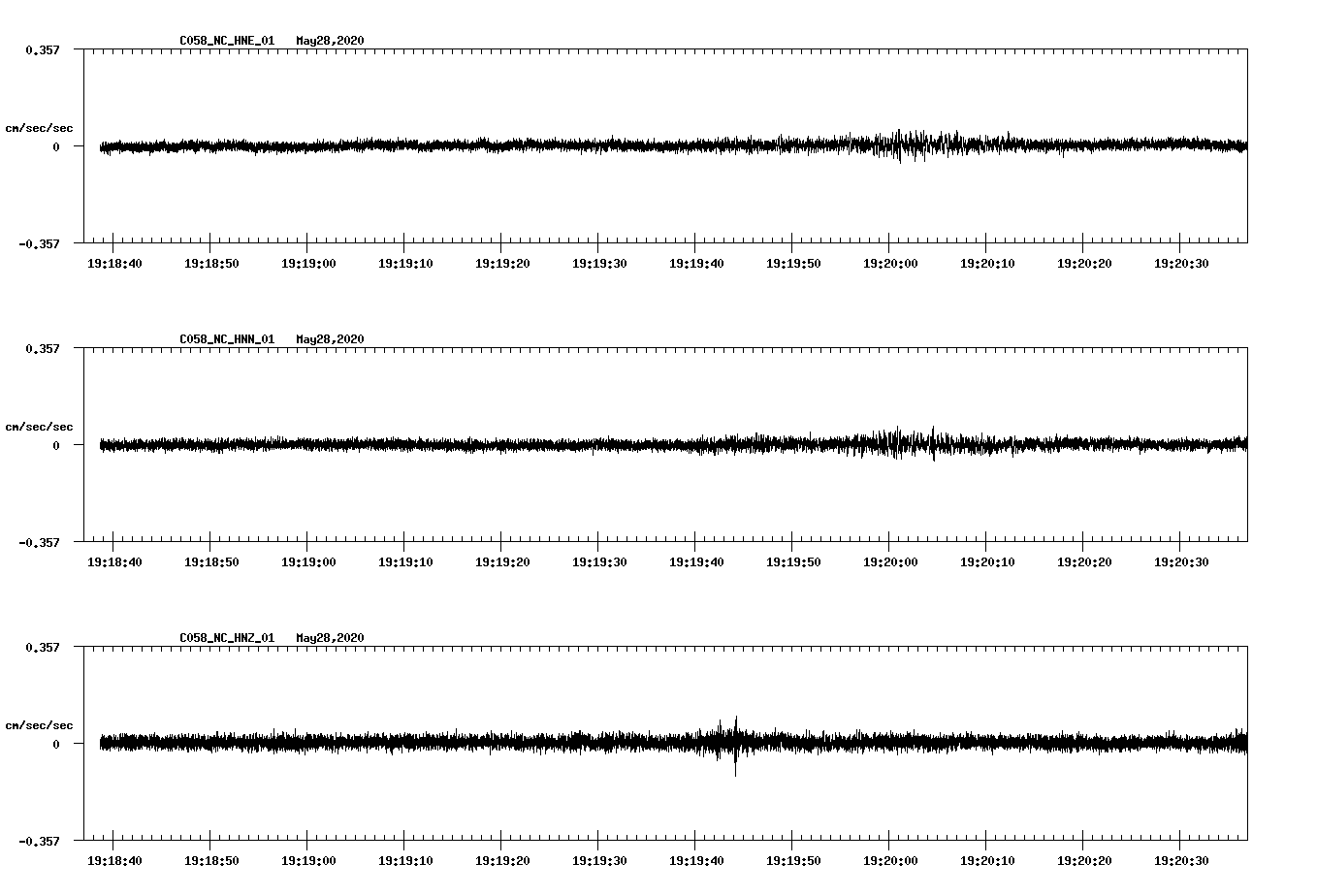This screenshot has width=1317, height=896.
Task: Click the May28,2020 date on the HNE plot
Action: click(330, 41)
